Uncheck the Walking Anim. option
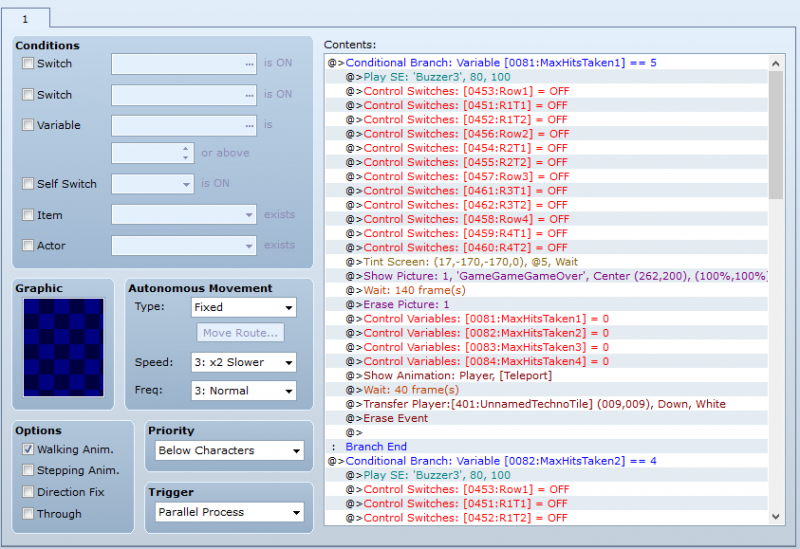The width and height of the screenshot is (800, 549). pos(28,449)
